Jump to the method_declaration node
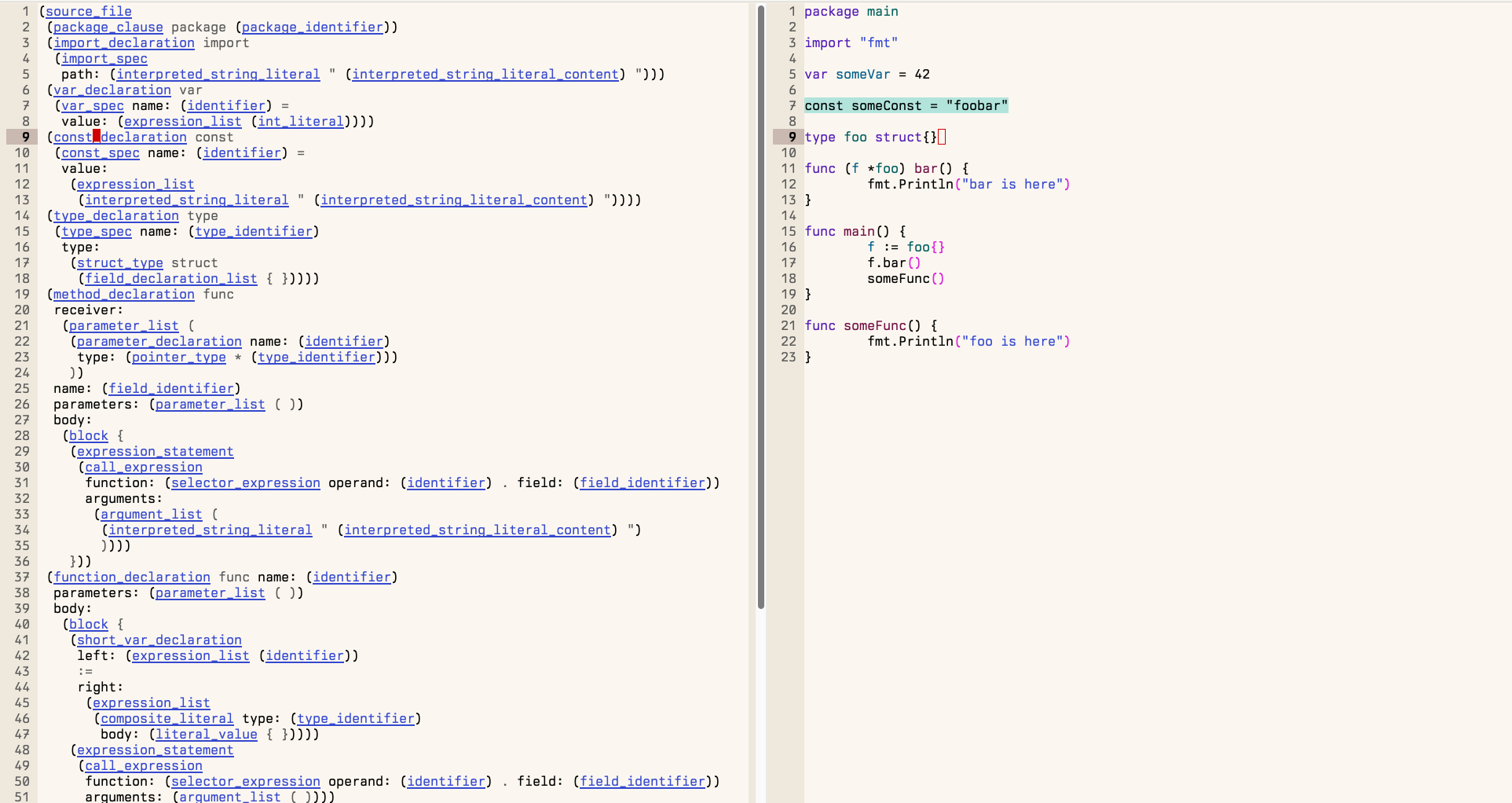Screen dimensions: 1512x803 point(124,295)
